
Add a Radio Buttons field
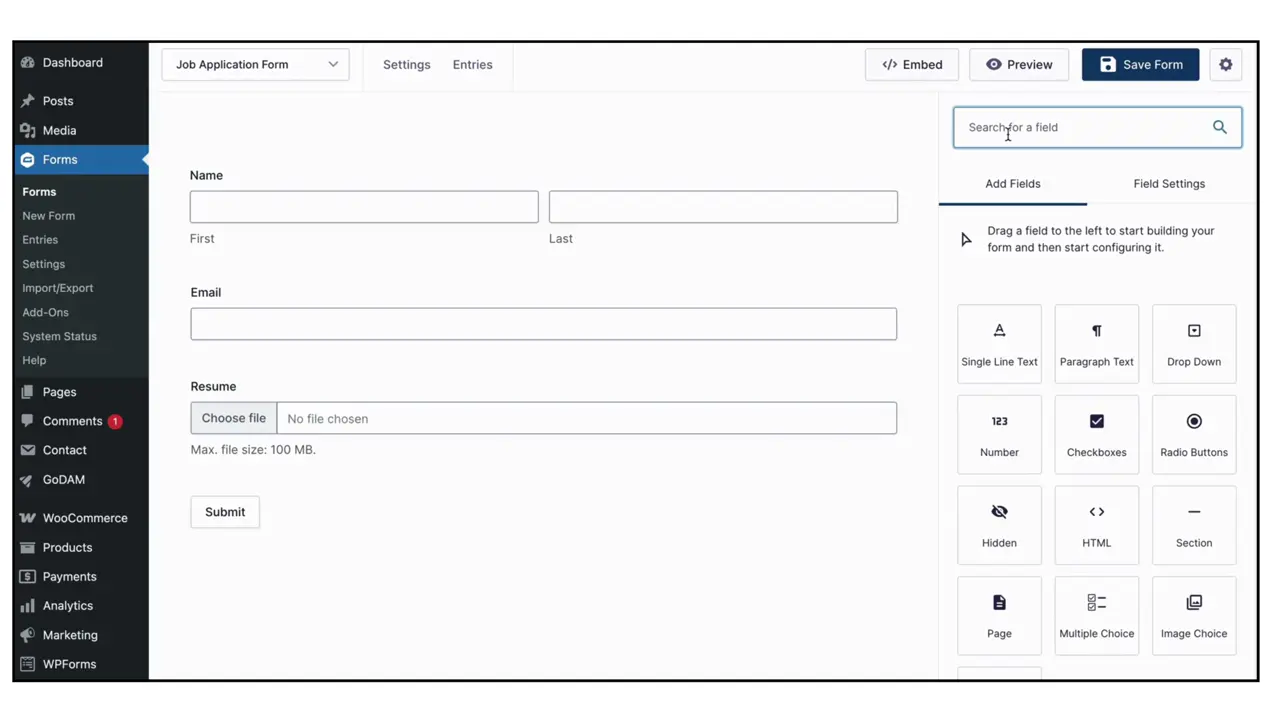[x=1194, y=435]
